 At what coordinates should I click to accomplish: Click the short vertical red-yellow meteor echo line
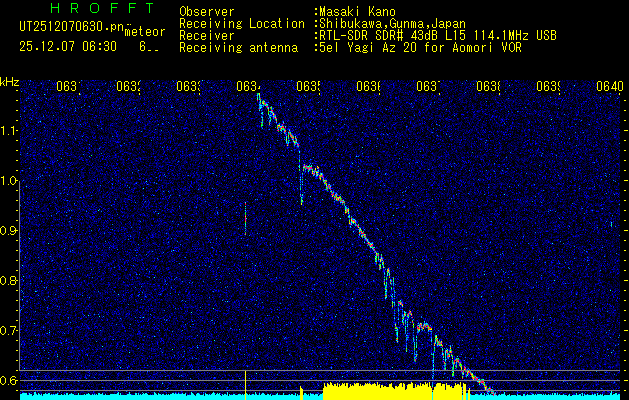(246, 219)
